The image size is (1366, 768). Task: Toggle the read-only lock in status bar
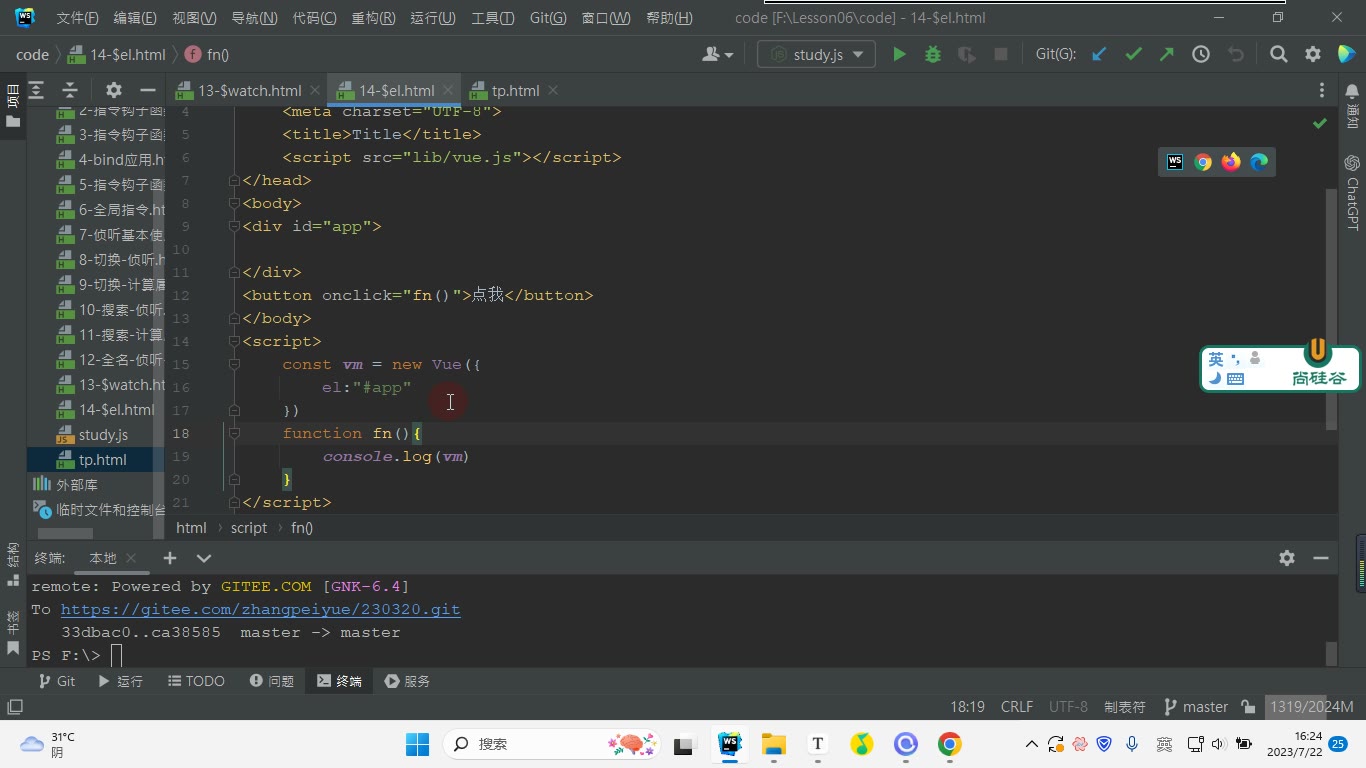click(1248, 707)
